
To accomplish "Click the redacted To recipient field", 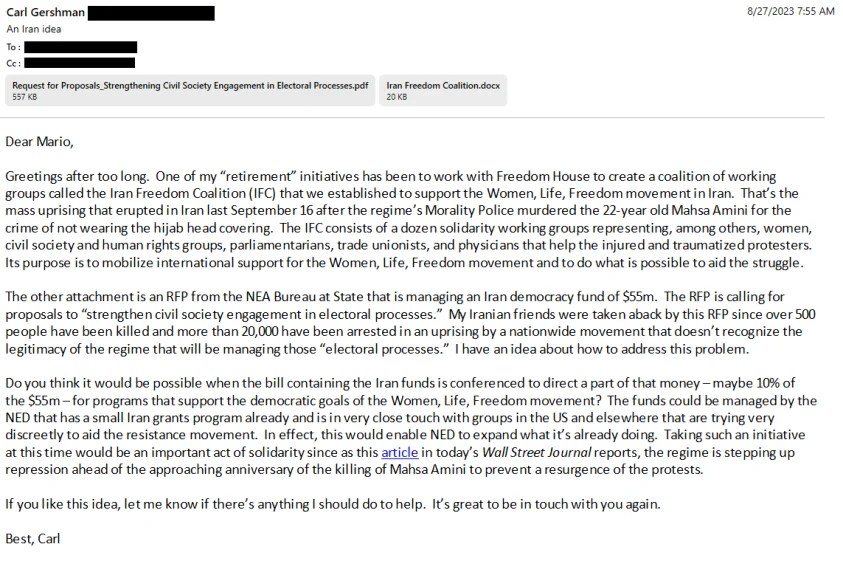I will [x=80, y=47].
